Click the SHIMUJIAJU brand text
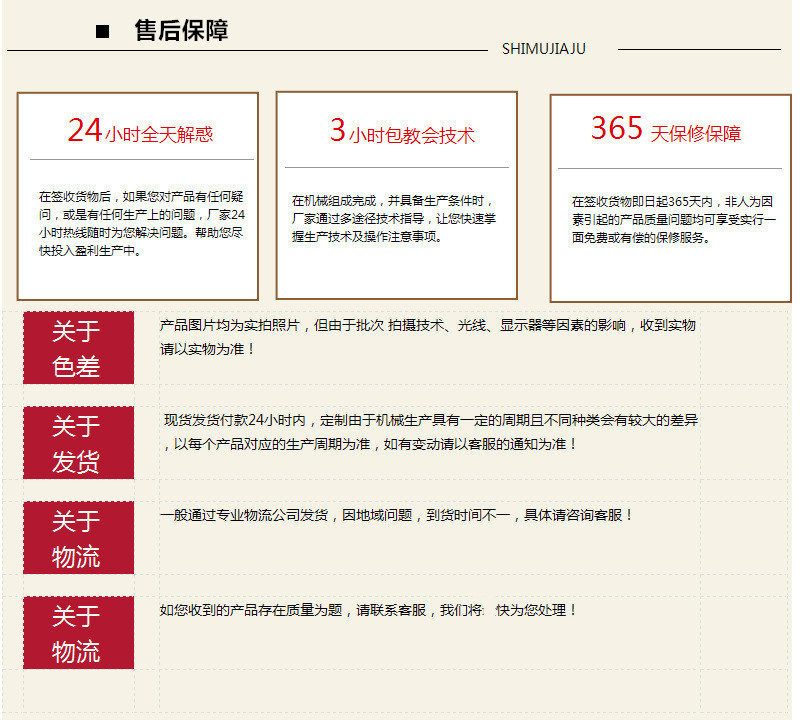 coord(543,49)
